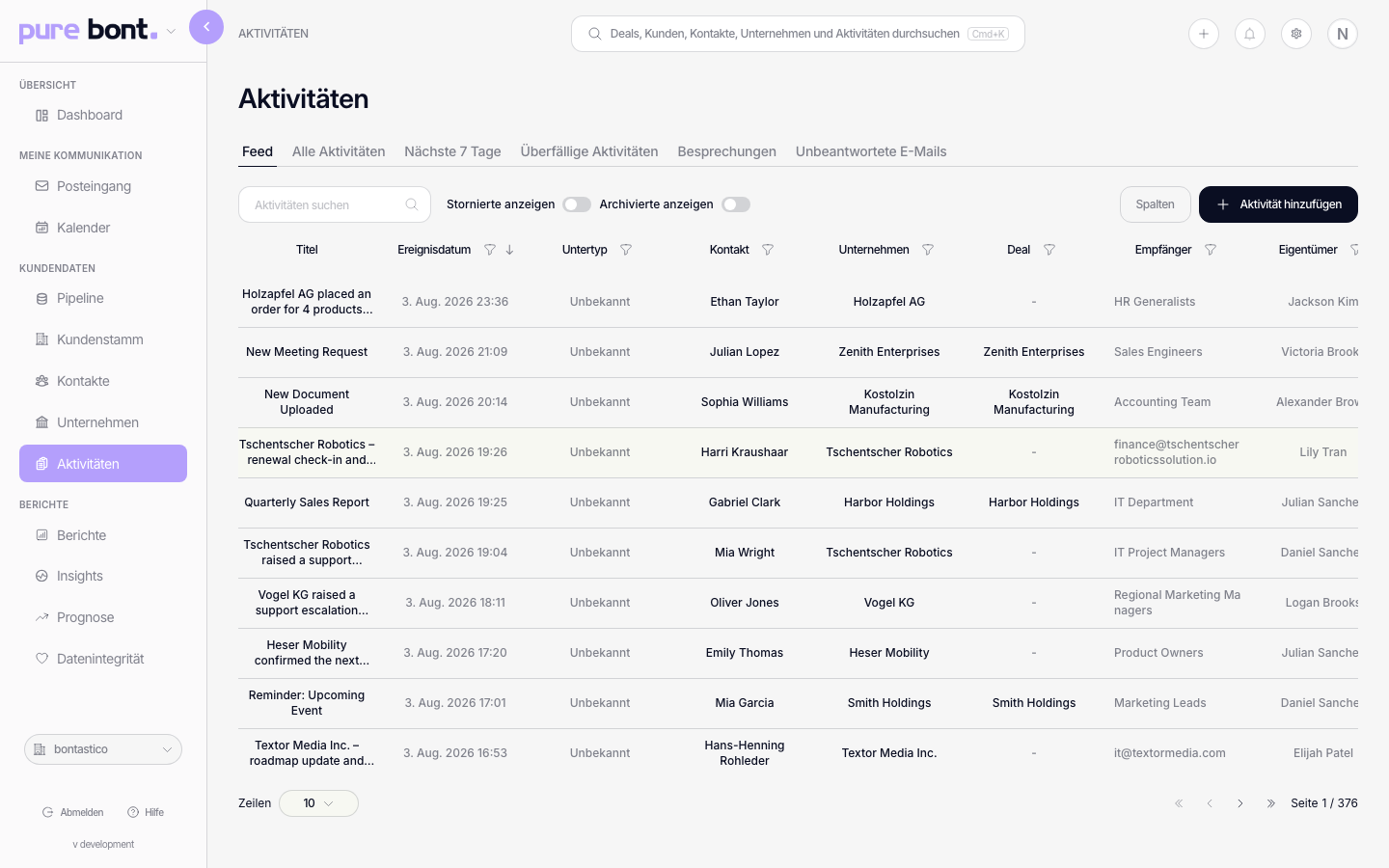Image resolution: width=1389 pixels, height=868 pixels.
Task: Toggle Stornierte anzeigen switch
Action: coord(577,204)
